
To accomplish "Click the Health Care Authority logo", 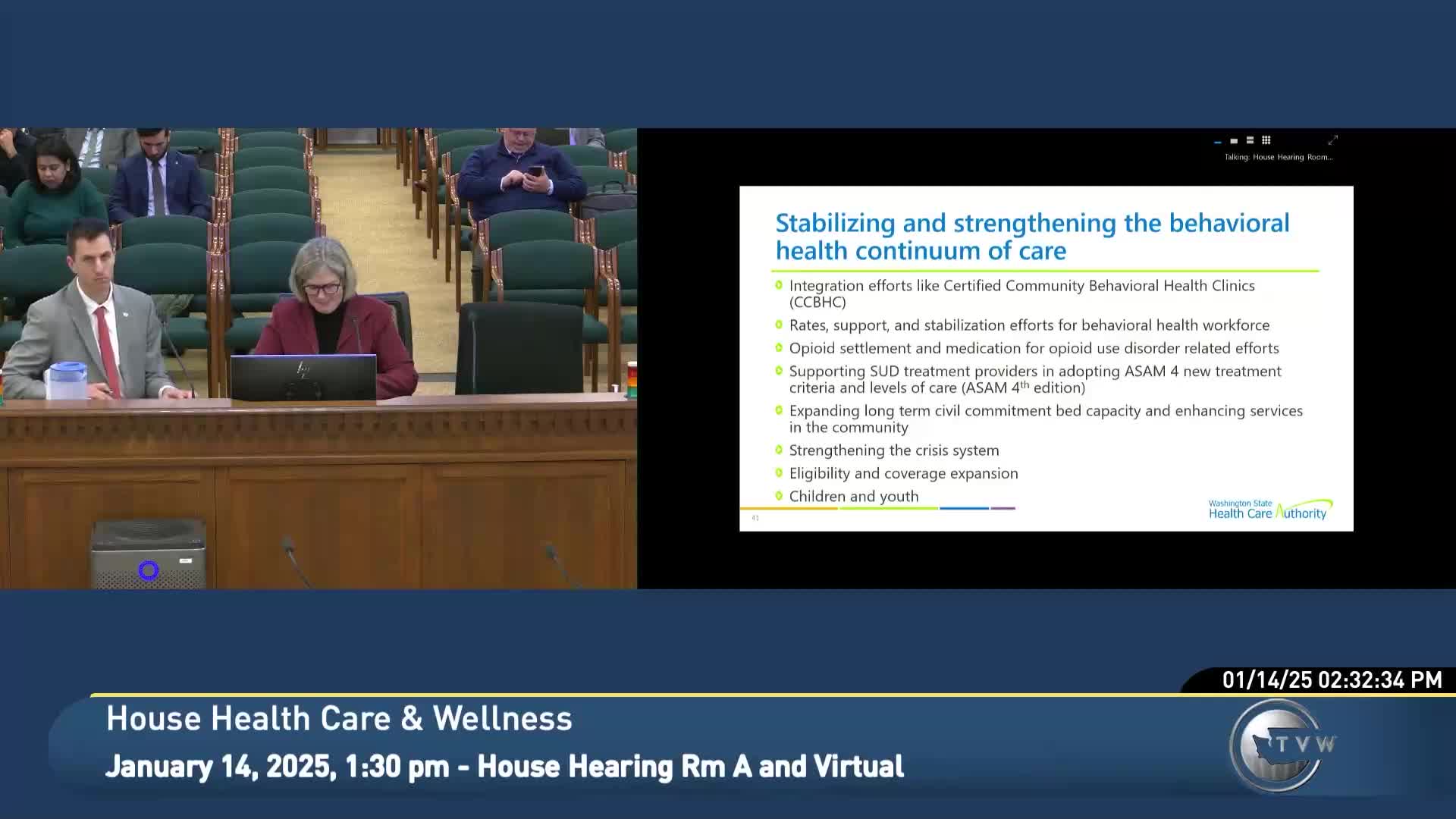I will [1269, 510].
